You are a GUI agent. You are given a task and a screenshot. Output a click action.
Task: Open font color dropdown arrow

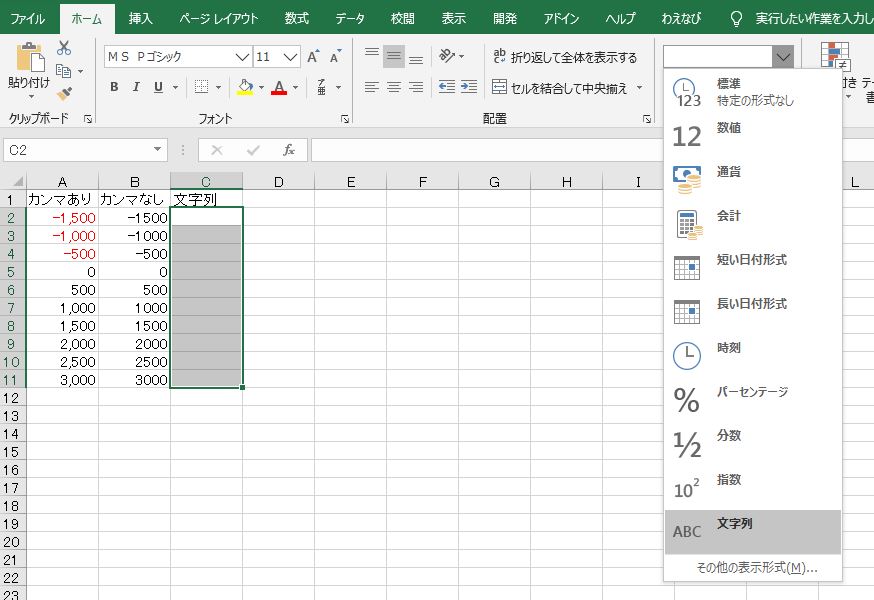coord(295,88)
